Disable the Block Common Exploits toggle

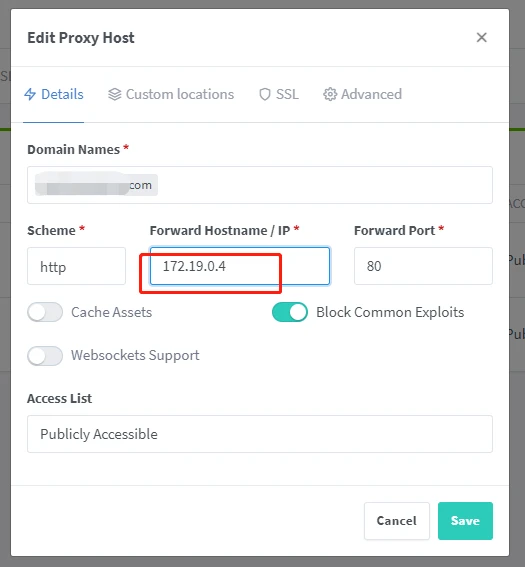(290, 312)
